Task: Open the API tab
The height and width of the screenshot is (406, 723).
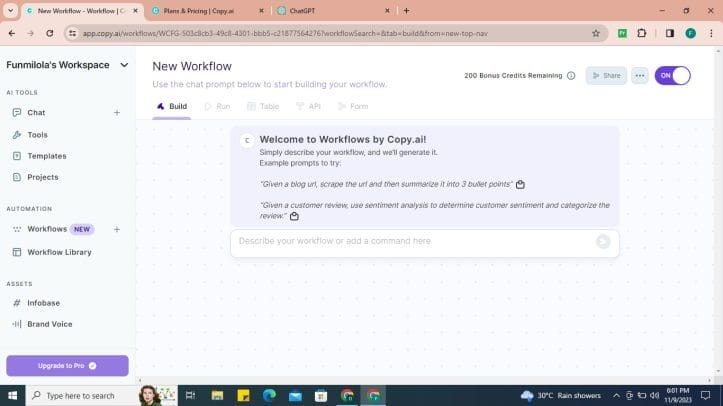Action: point(308,106)
